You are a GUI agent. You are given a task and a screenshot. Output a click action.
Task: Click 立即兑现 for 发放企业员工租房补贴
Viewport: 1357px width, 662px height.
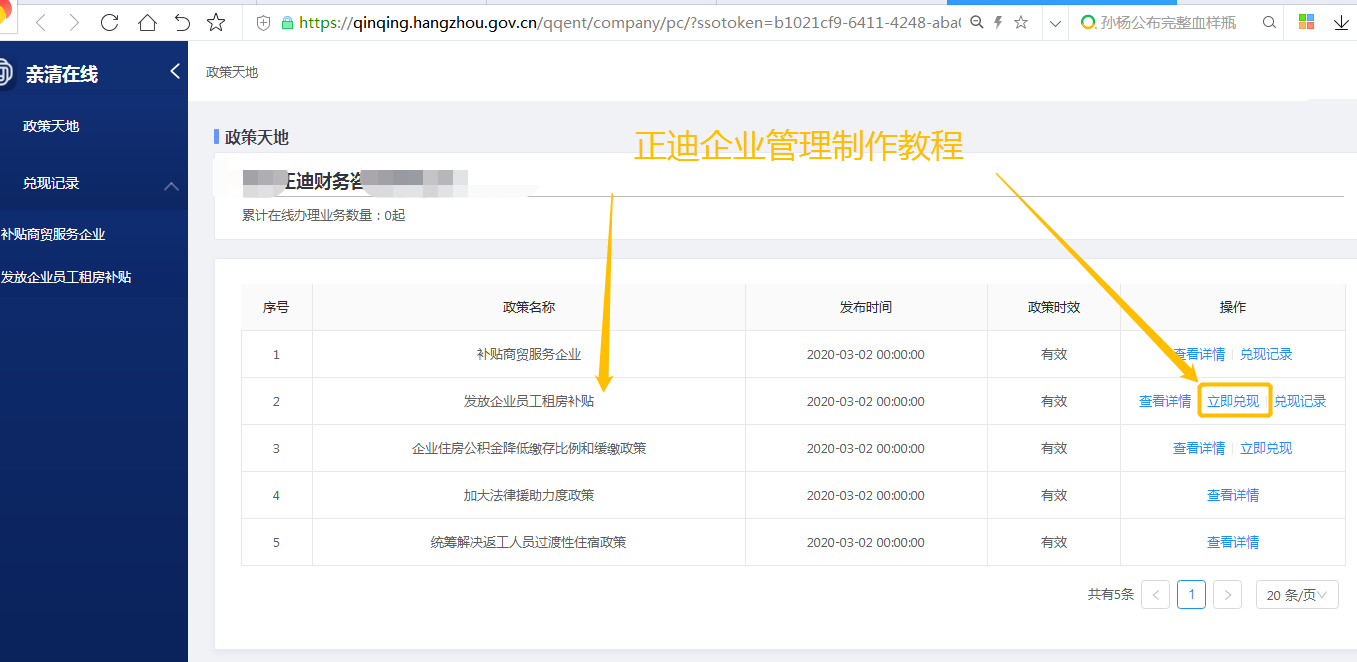click(x=1233, y=401)
